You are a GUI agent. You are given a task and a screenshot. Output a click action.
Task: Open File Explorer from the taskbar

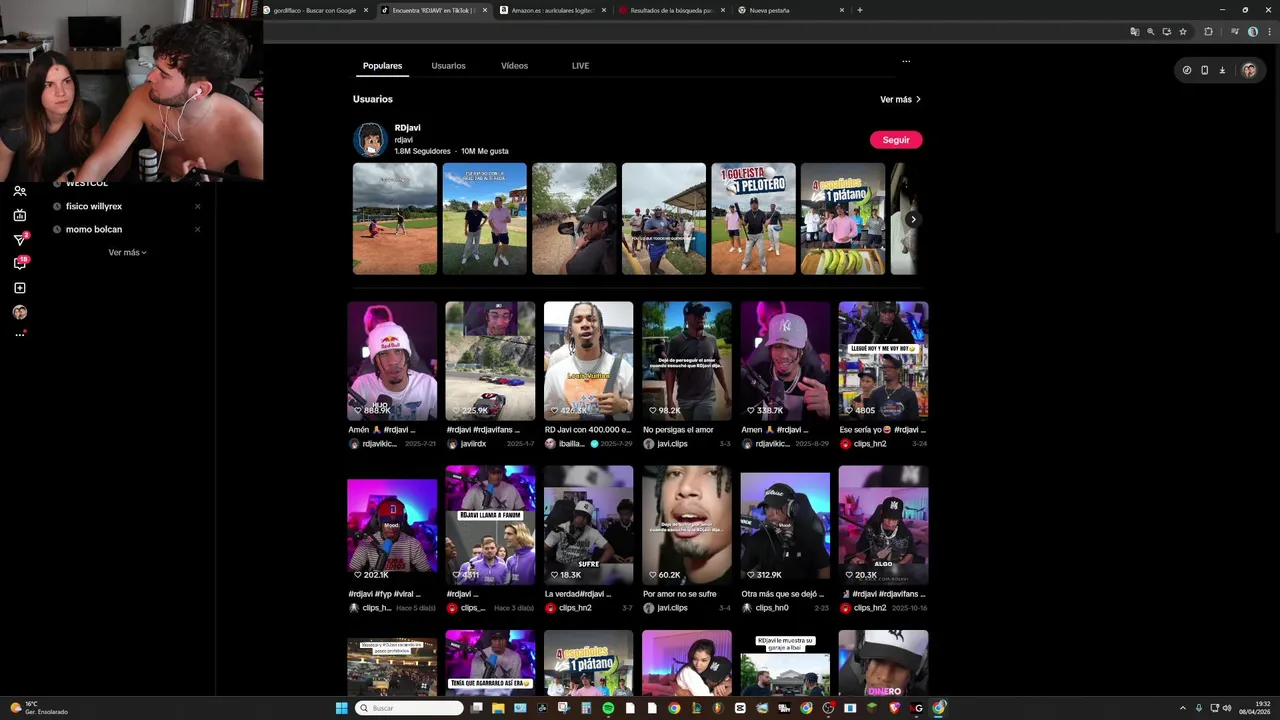(498, 708)
